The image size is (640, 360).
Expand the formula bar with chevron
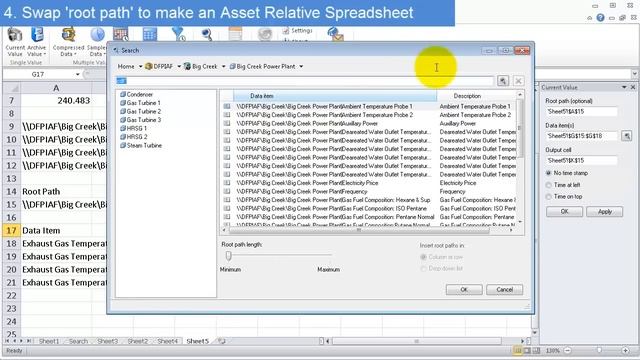635,74
